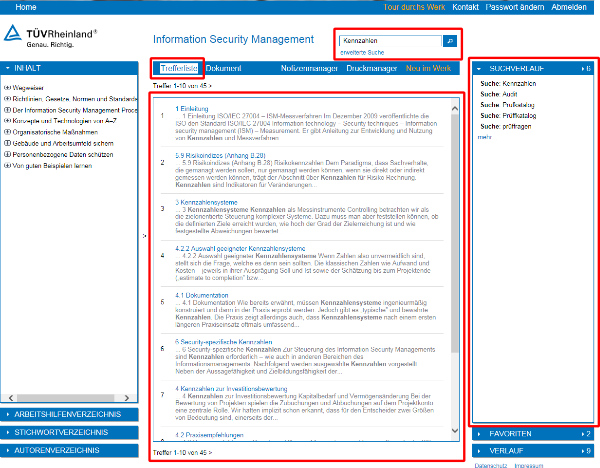Screen dimensions: 600x468
Task: Expand Personenbezogene Daten schützen node
Action: click(7, 154)
